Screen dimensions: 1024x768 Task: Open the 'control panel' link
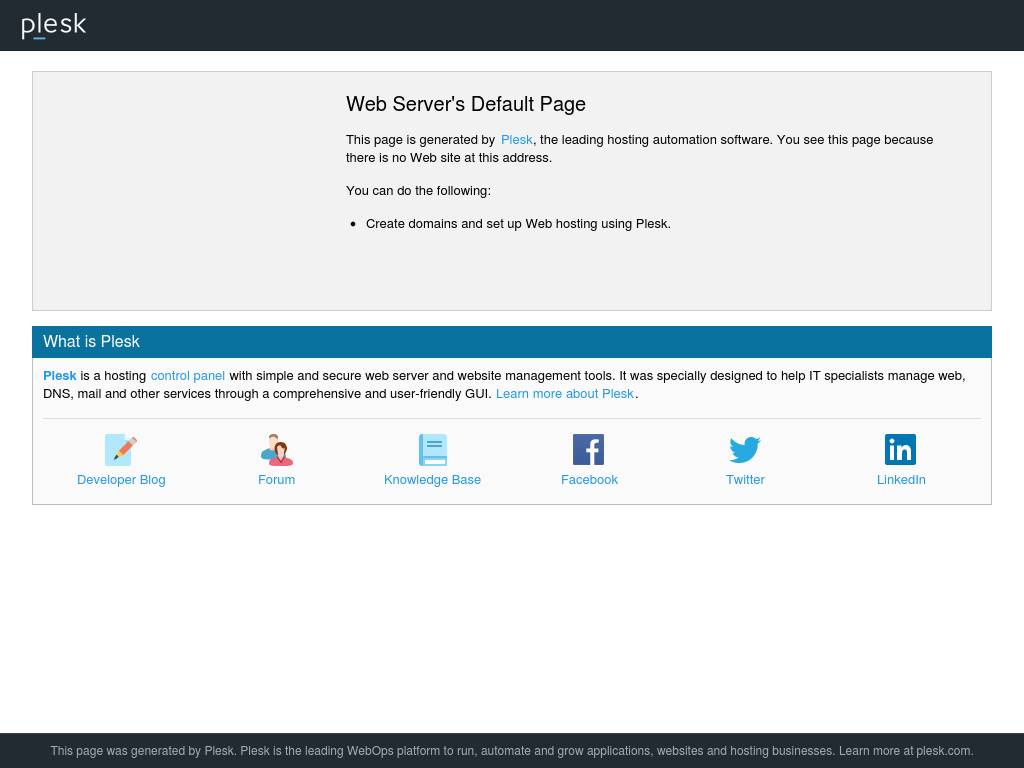pos(188,376)
